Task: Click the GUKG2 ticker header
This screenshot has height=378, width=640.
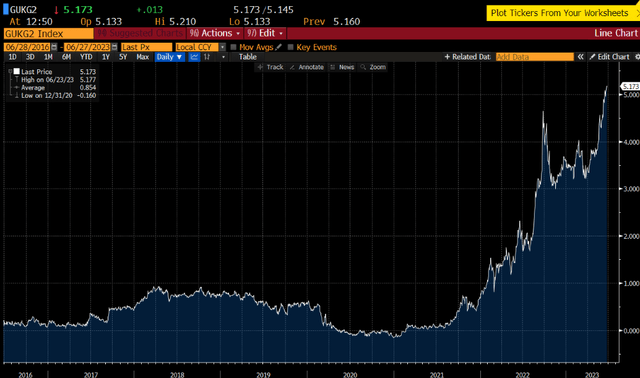Action: point(23,9)
